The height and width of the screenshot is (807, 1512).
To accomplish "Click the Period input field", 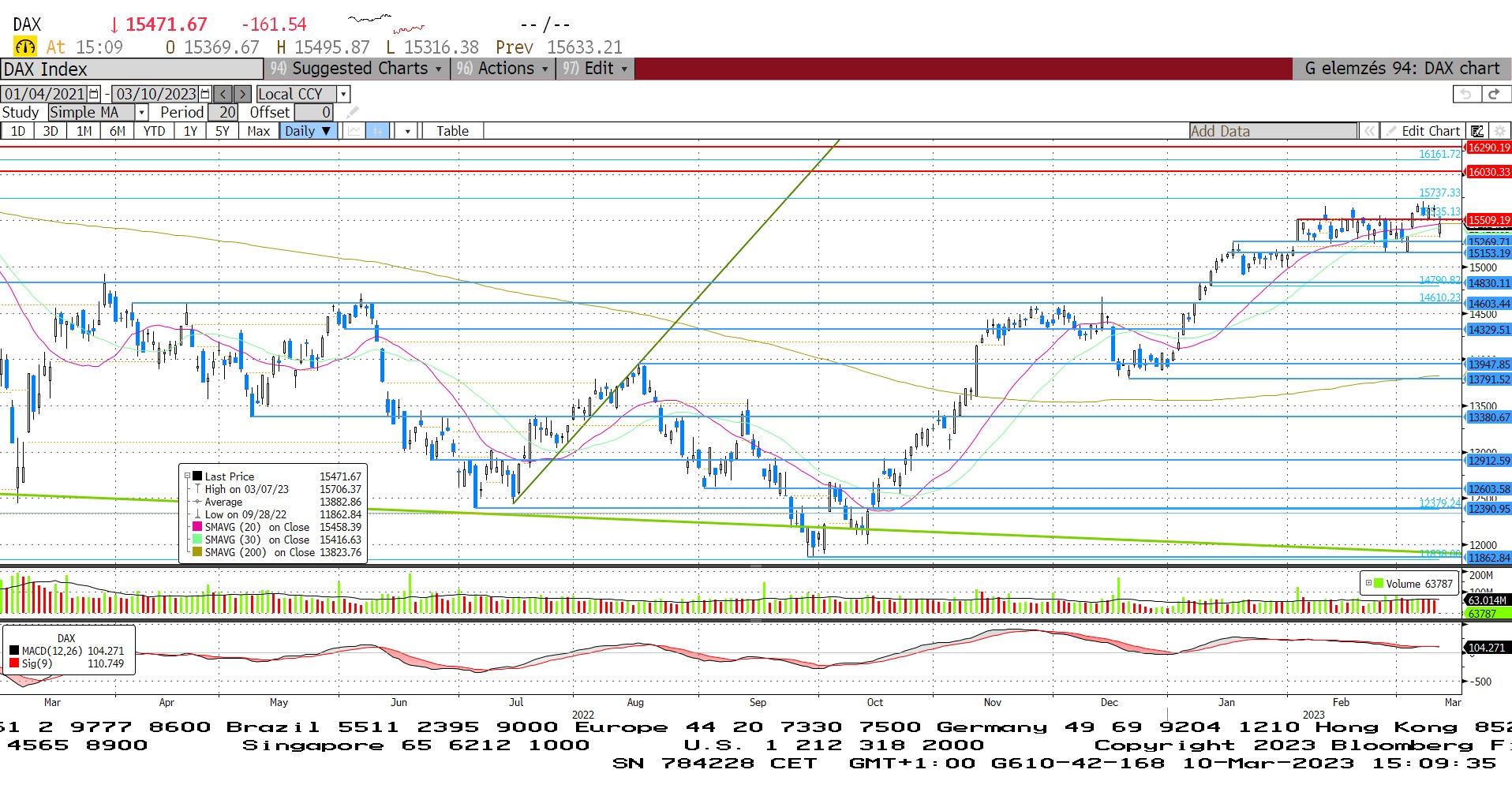I will 223,112.
